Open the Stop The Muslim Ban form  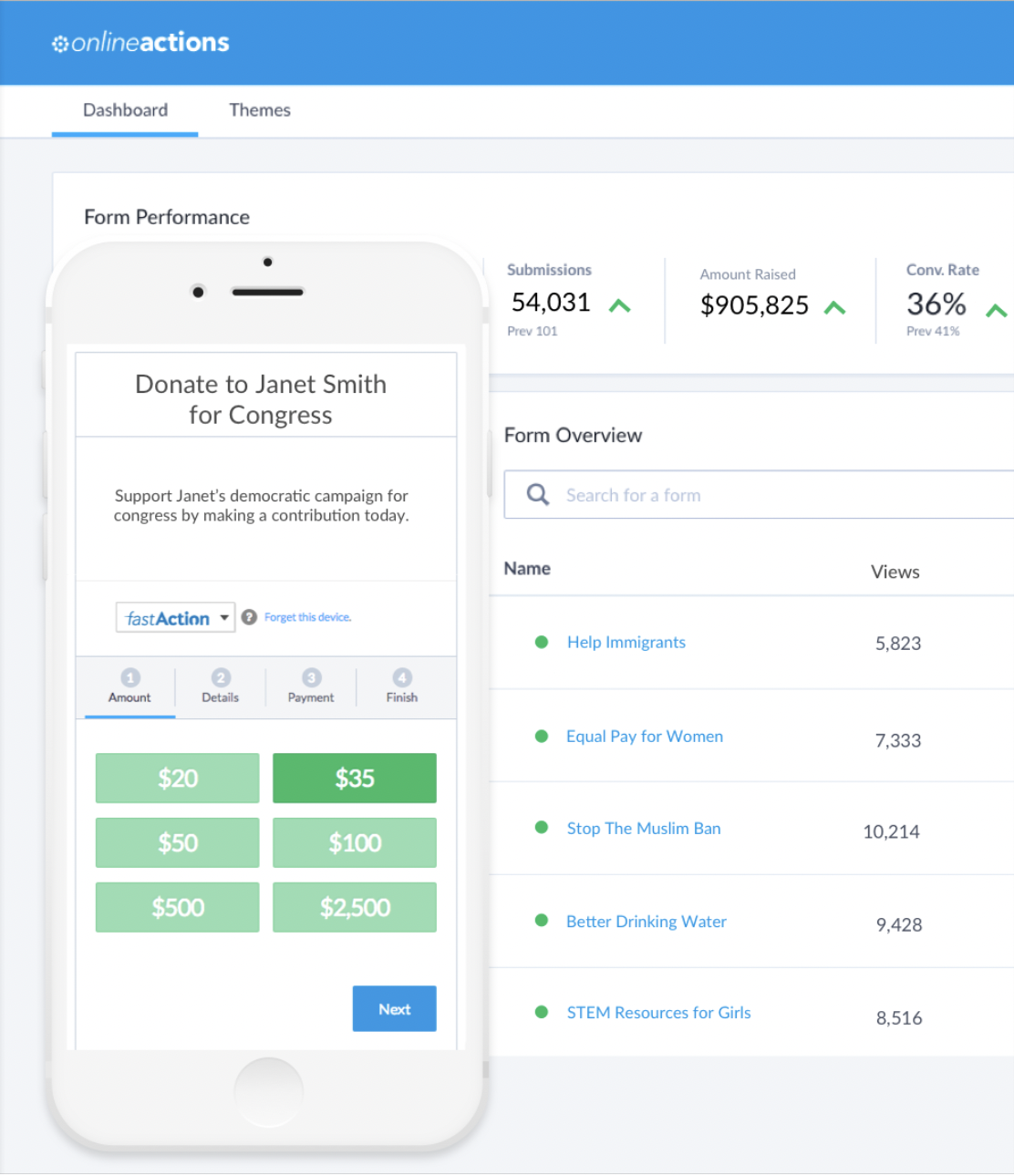[x=644, y=828]
